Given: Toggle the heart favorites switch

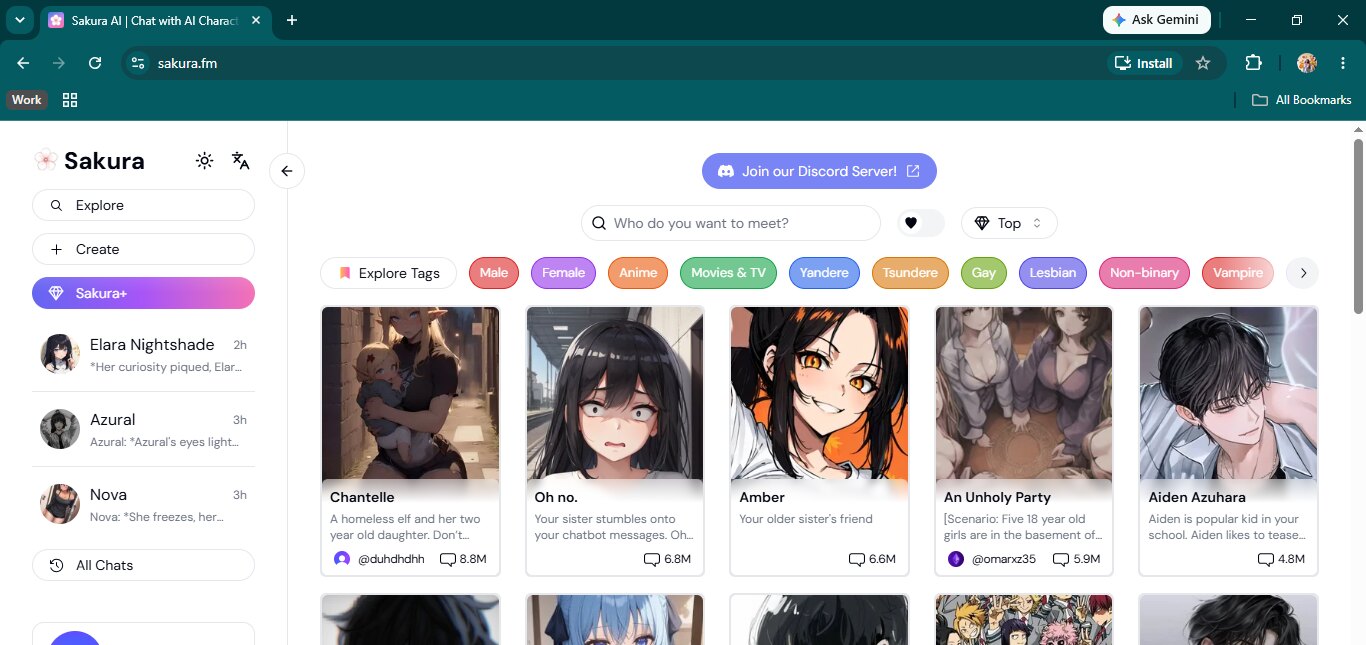Looking at the screenshot, I should point(921,223).
